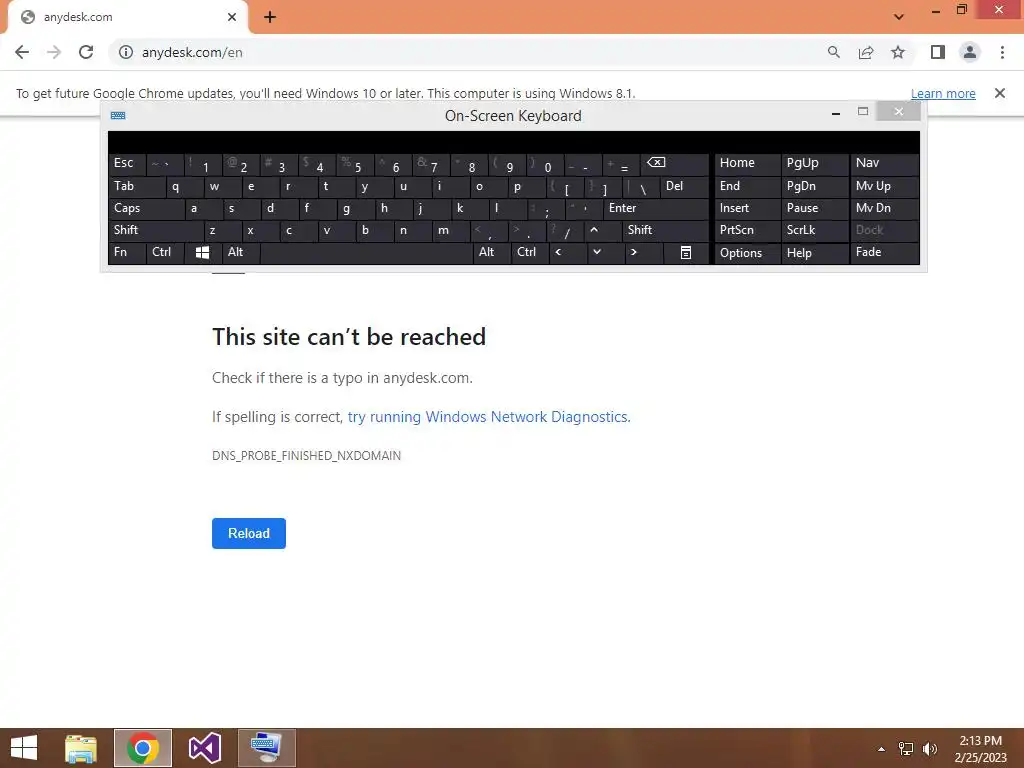Screen dimensions: 1024x768
Task: Follow the Learn more link
Action: (943, 93)
